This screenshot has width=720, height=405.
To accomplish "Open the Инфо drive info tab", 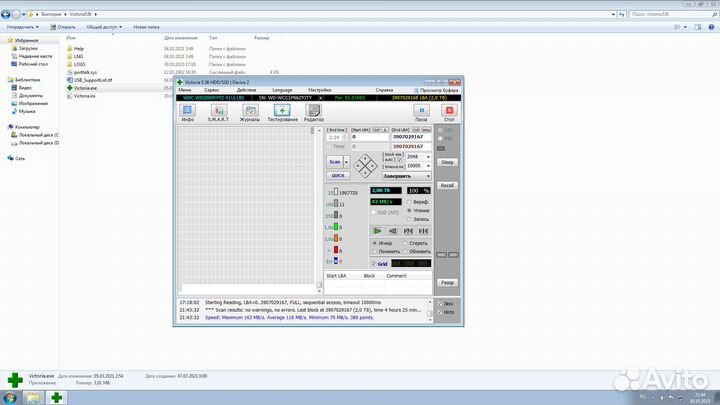I will (x=187, y=113).
